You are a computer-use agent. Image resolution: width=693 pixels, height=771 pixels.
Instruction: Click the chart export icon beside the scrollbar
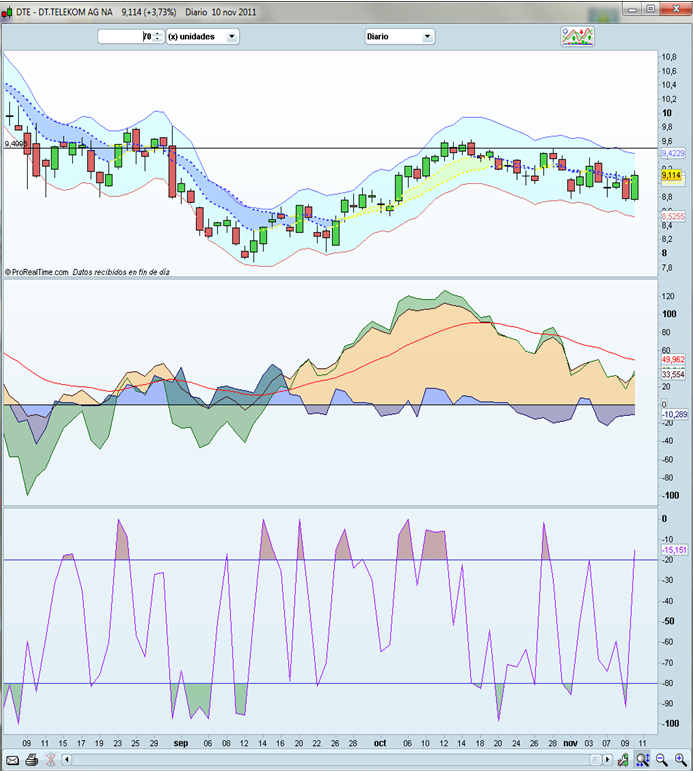tap(622, 760)
